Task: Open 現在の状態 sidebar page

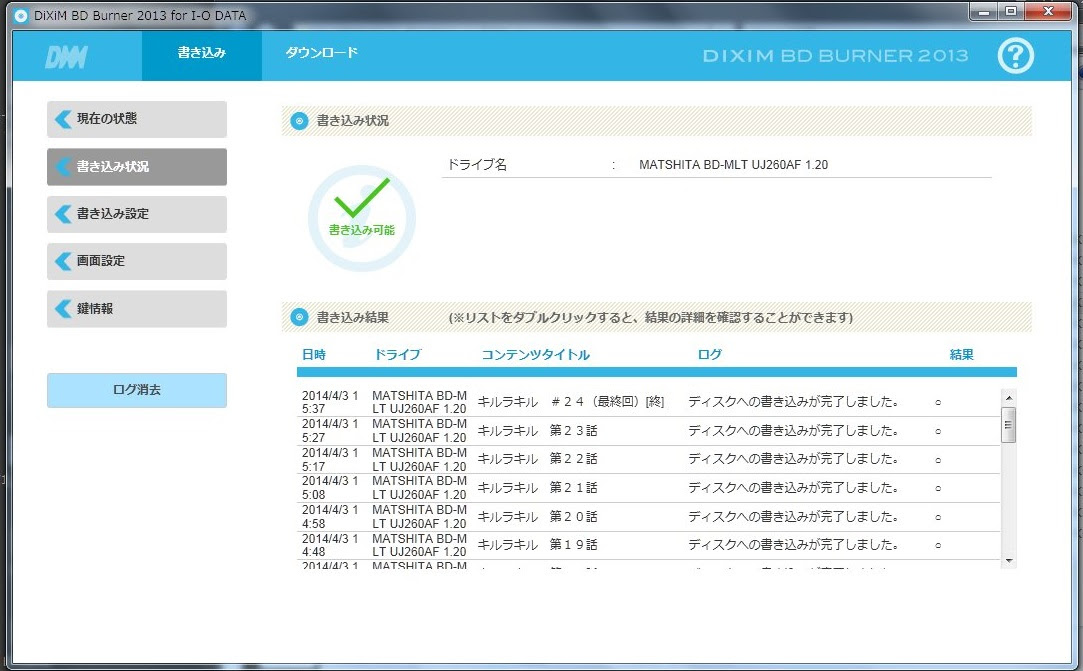Action: tap(137, 119)
